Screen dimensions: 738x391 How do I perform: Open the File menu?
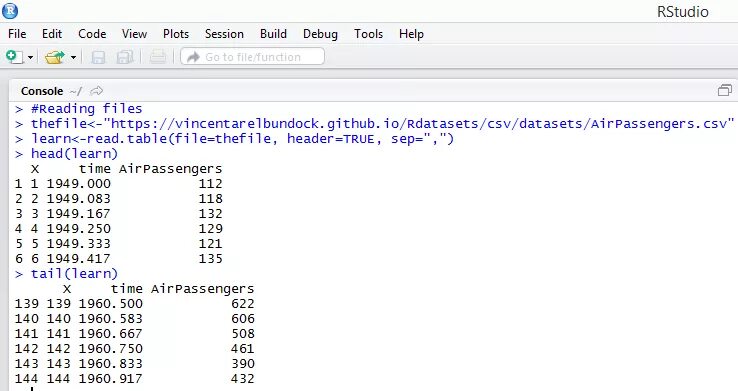[17, 34]
